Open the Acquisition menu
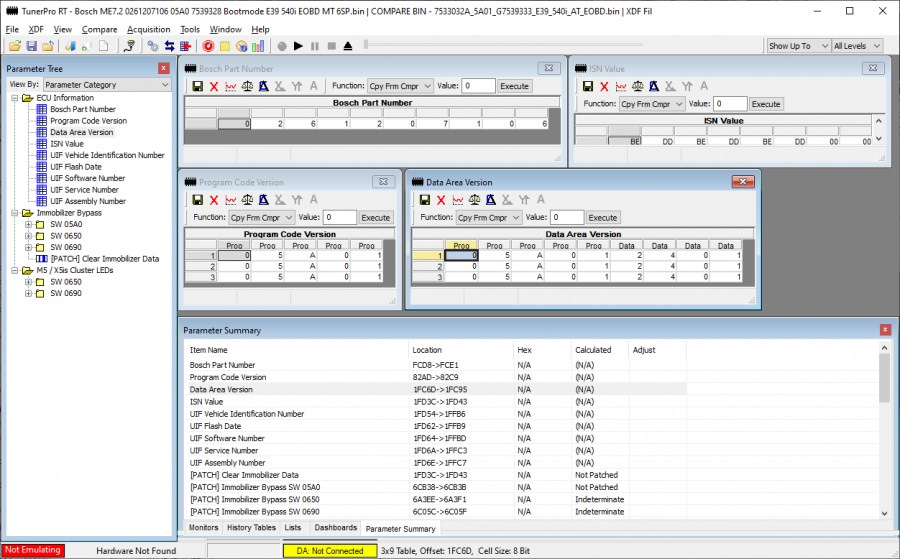The height and width of the screenshot is (559, 900). (x=149, y=29)
